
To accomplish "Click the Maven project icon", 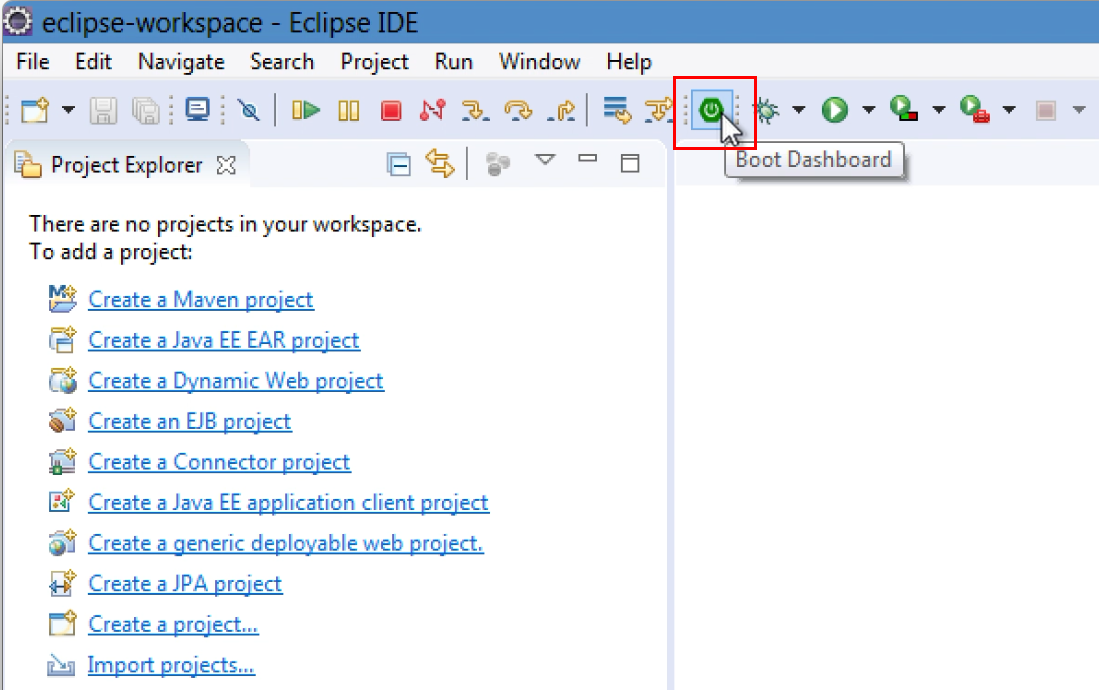I will tap(62, 299).
